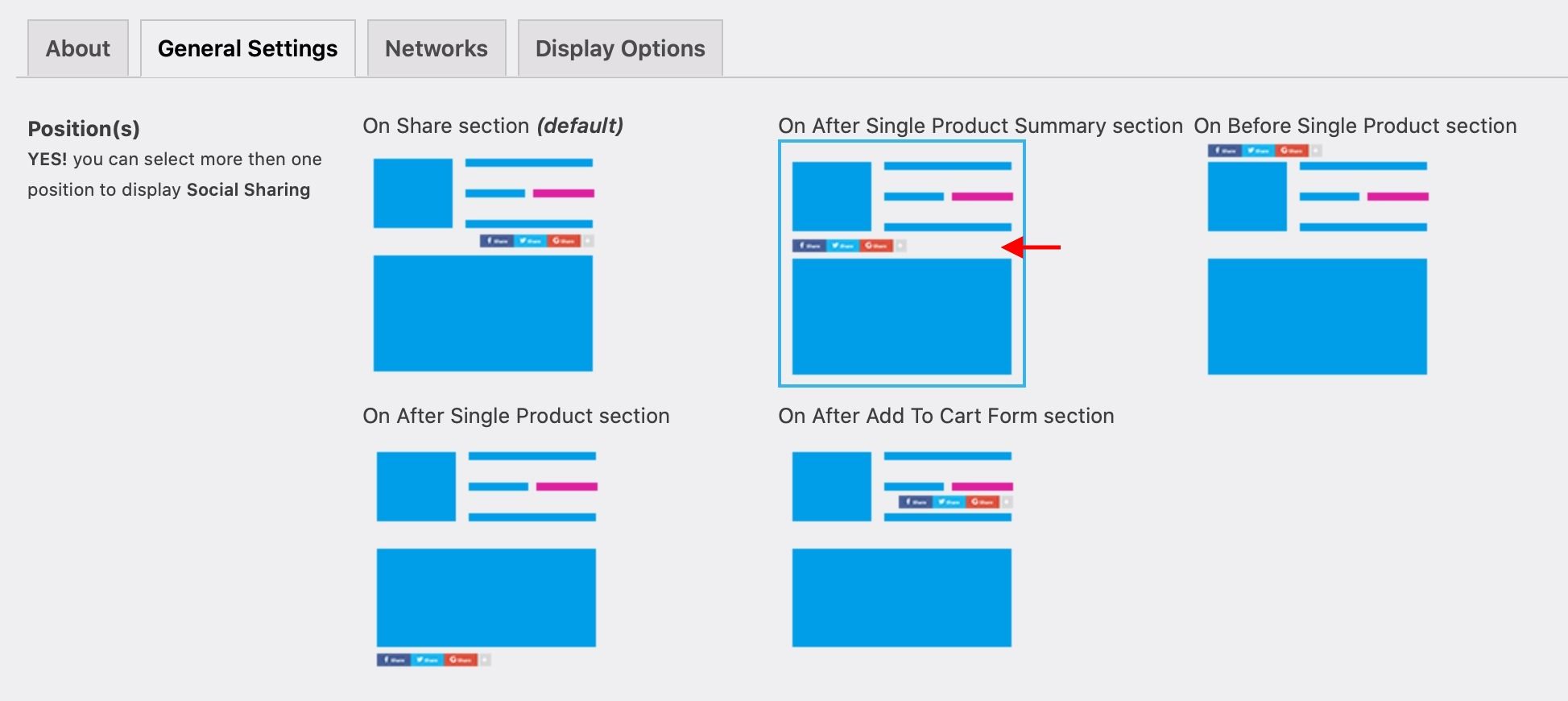Click the red arrow pointing at share buttons
The image size is (1568, 701).
tap(1031, 247)
